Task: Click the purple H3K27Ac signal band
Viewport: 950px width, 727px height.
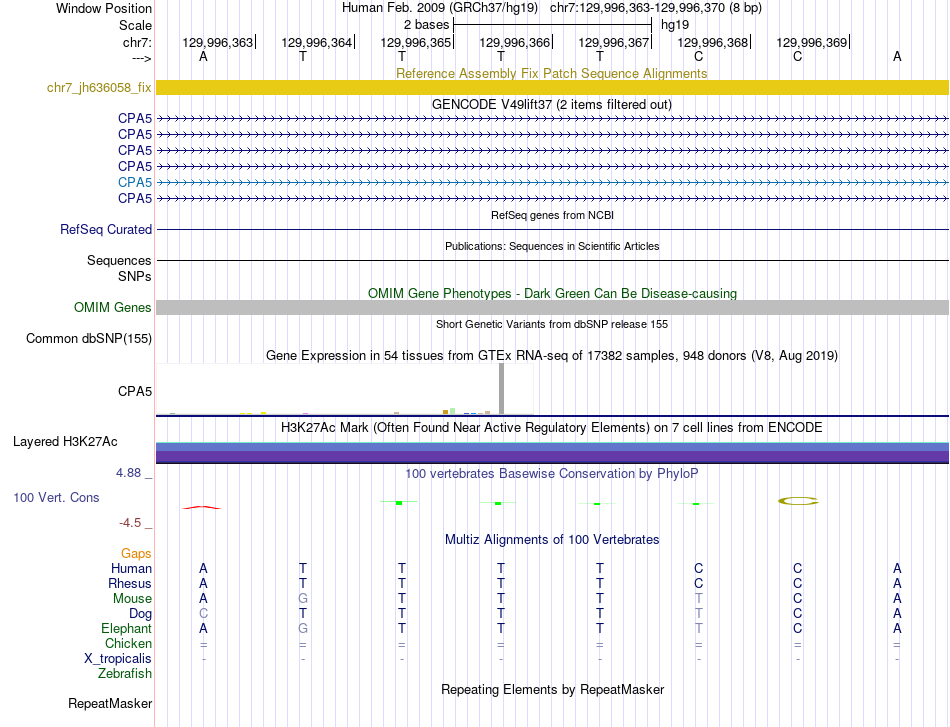Action: pos(552,456)
